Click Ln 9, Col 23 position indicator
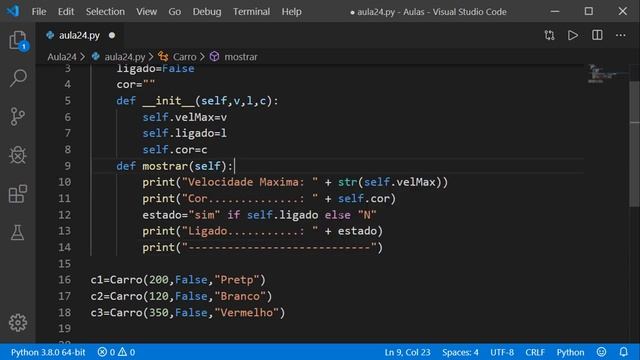Image resolution: width=640 pixels, height=360 pixels. tap(407, 352)
